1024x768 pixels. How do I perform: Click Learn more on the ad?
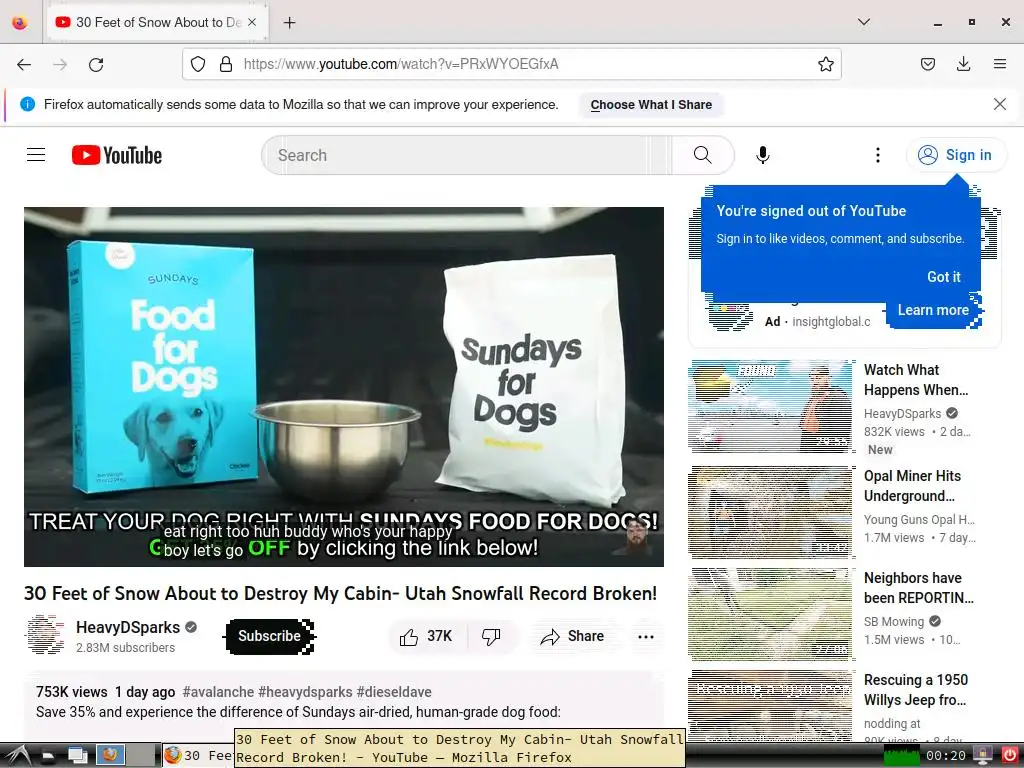point(933,310)
